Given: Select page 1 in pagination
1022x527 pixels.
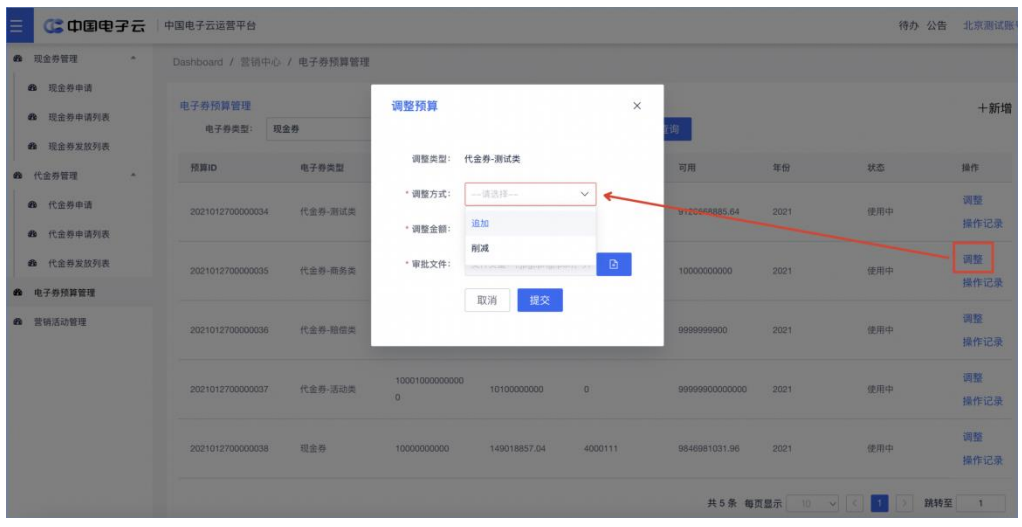Looking at the screenshot, I should (x=879, y=503).
